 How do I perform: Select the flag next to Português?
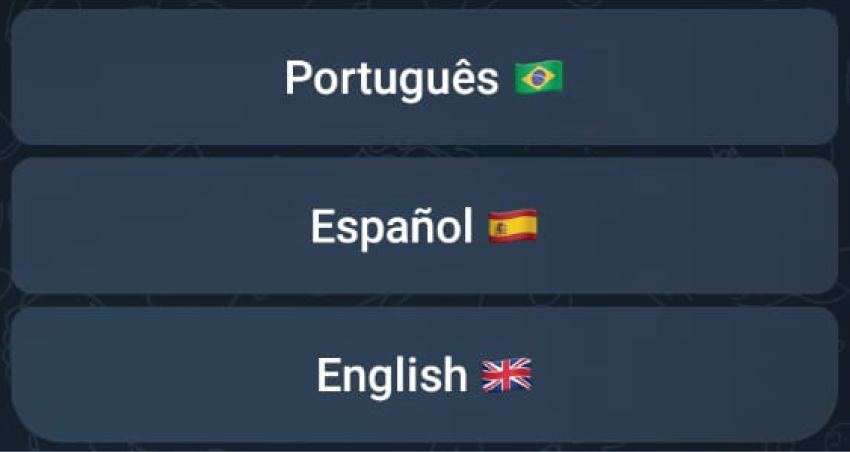click(x=539, y=77)
